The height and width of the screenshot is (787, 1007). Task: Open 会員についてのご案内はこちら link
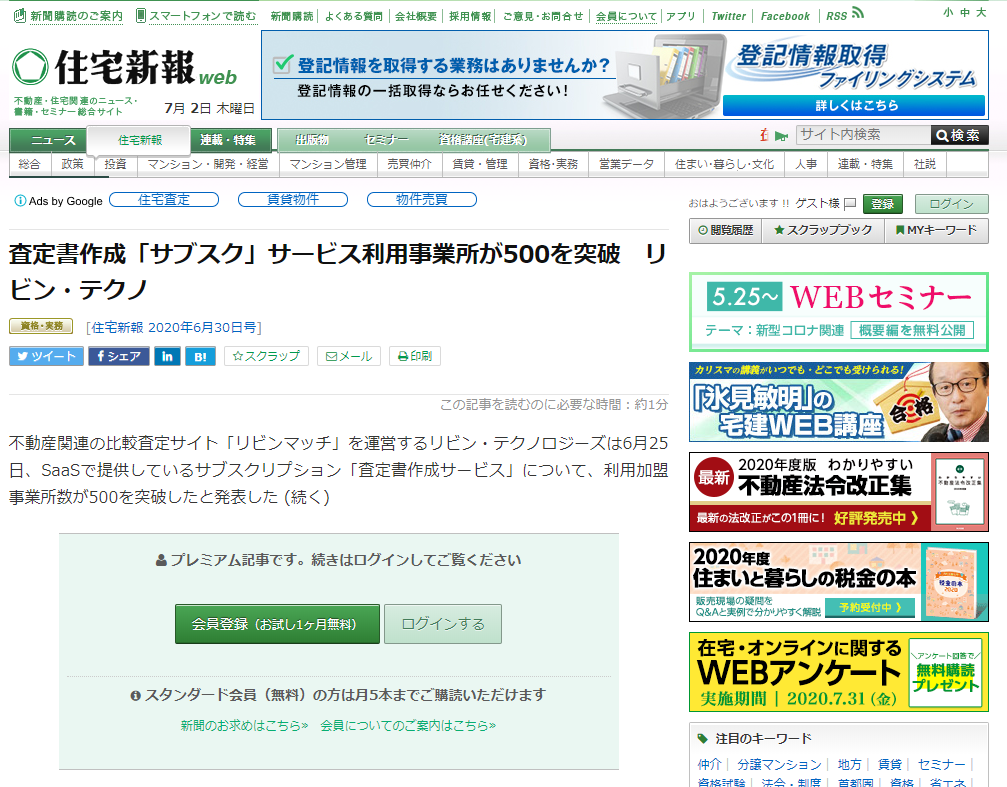click(408, 725)
